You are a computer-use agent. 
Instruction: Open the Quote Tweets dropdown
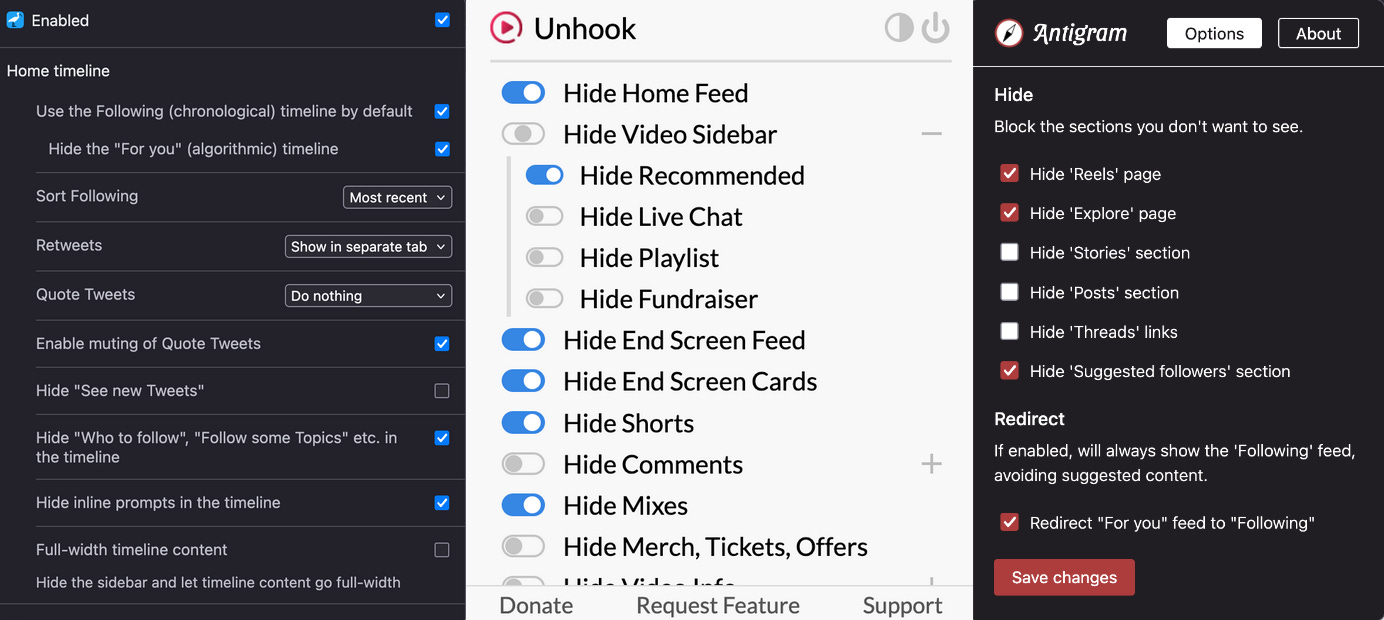click(x=368, y=295)
